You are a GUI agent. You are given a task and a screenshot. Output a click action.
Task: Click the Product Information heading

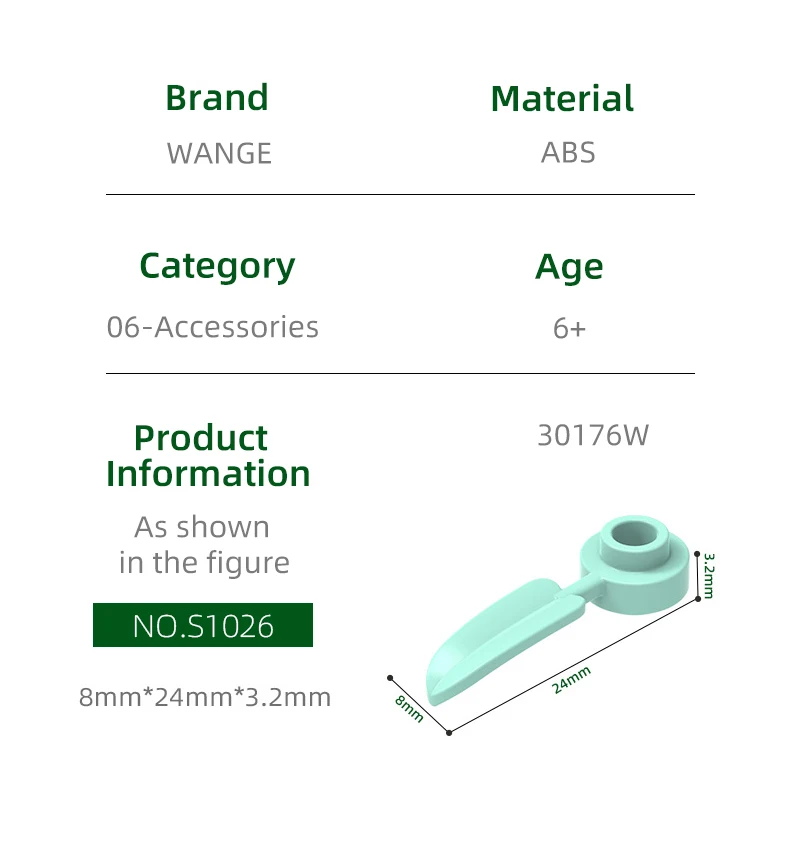click(x=208, y=455)
